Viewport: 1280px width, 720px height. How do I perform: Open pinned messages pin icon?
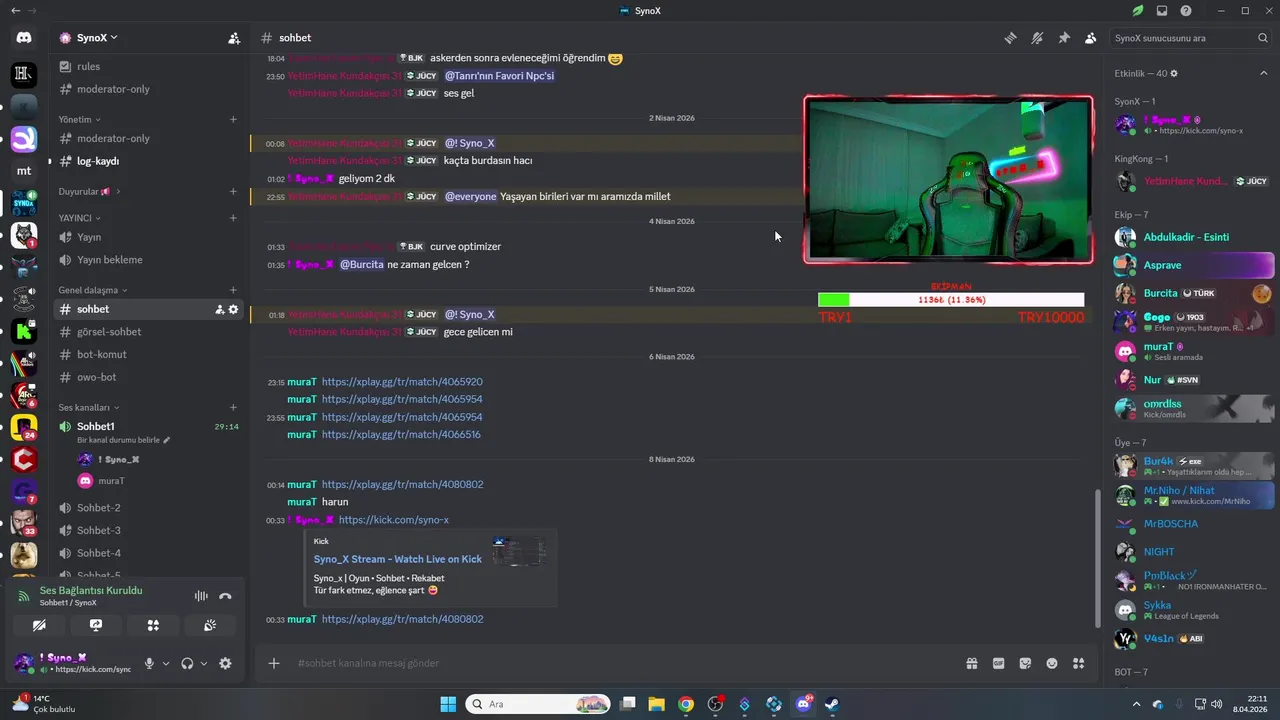click(1064, 38)
